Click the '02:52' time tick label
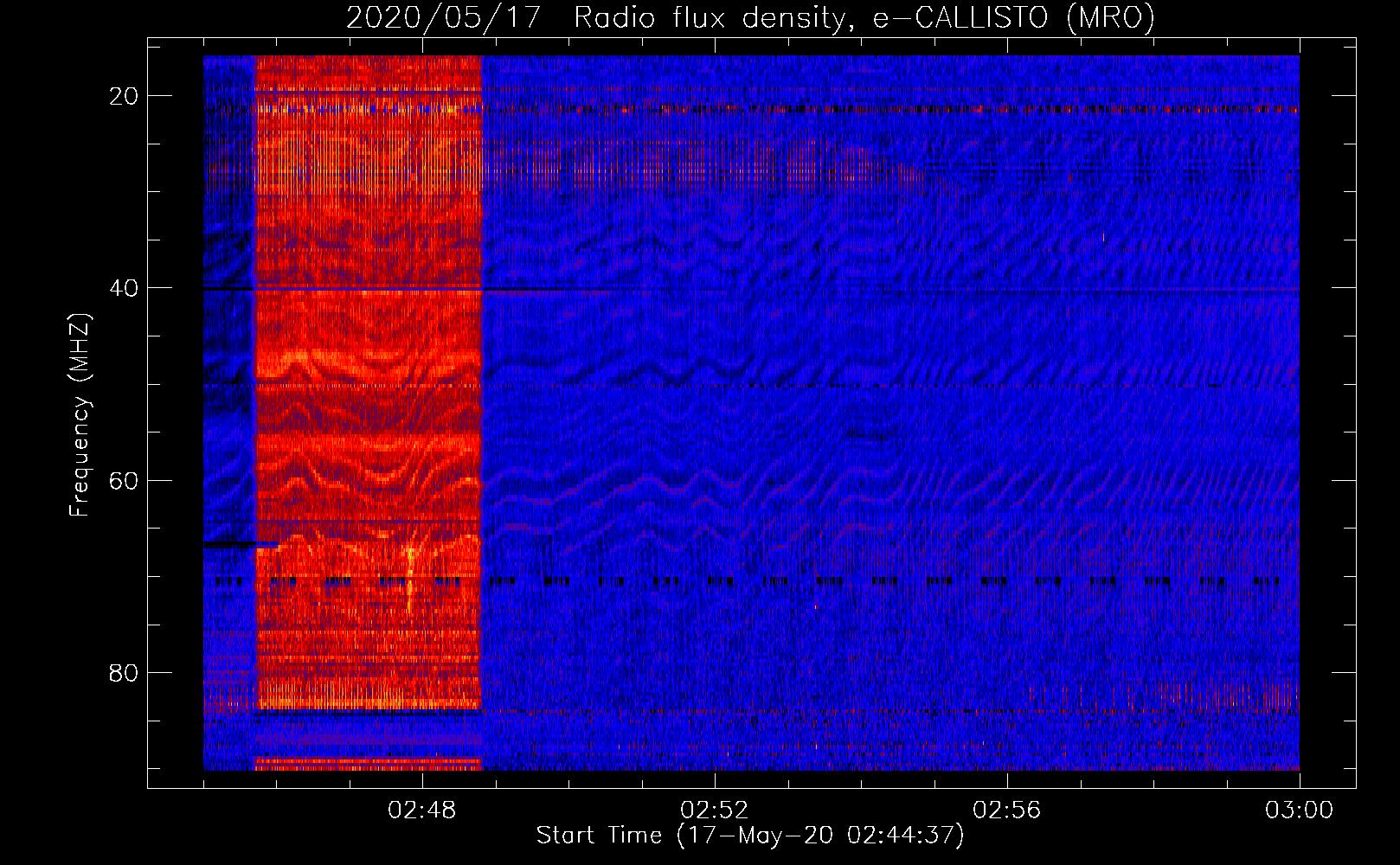The width and height of the screenshot is (1400, 865). pyautogui.click(x=715, y=811)
